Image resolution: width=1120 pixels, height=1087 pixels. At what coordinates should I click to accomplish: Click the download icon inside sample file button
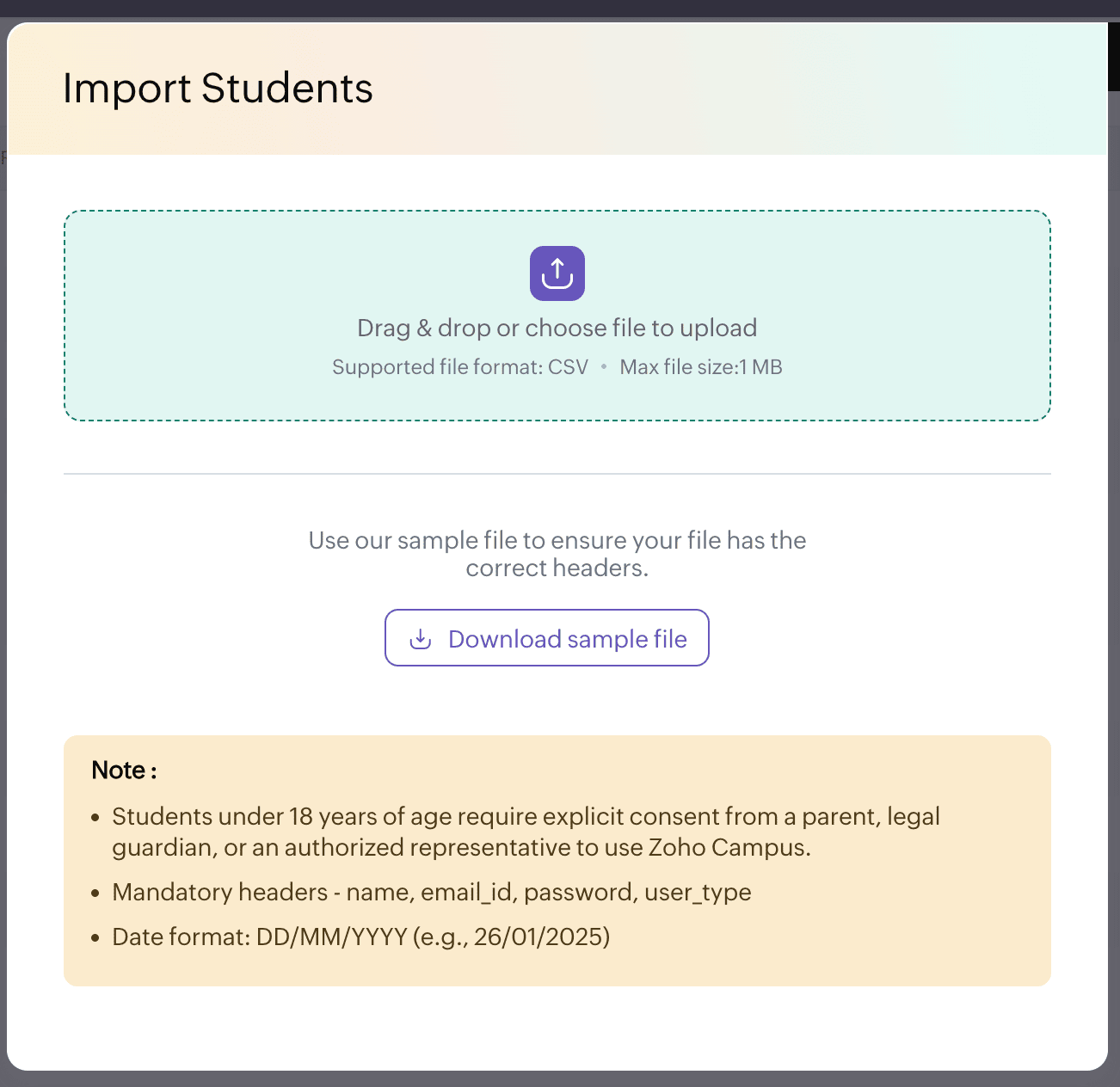point(421,639)
